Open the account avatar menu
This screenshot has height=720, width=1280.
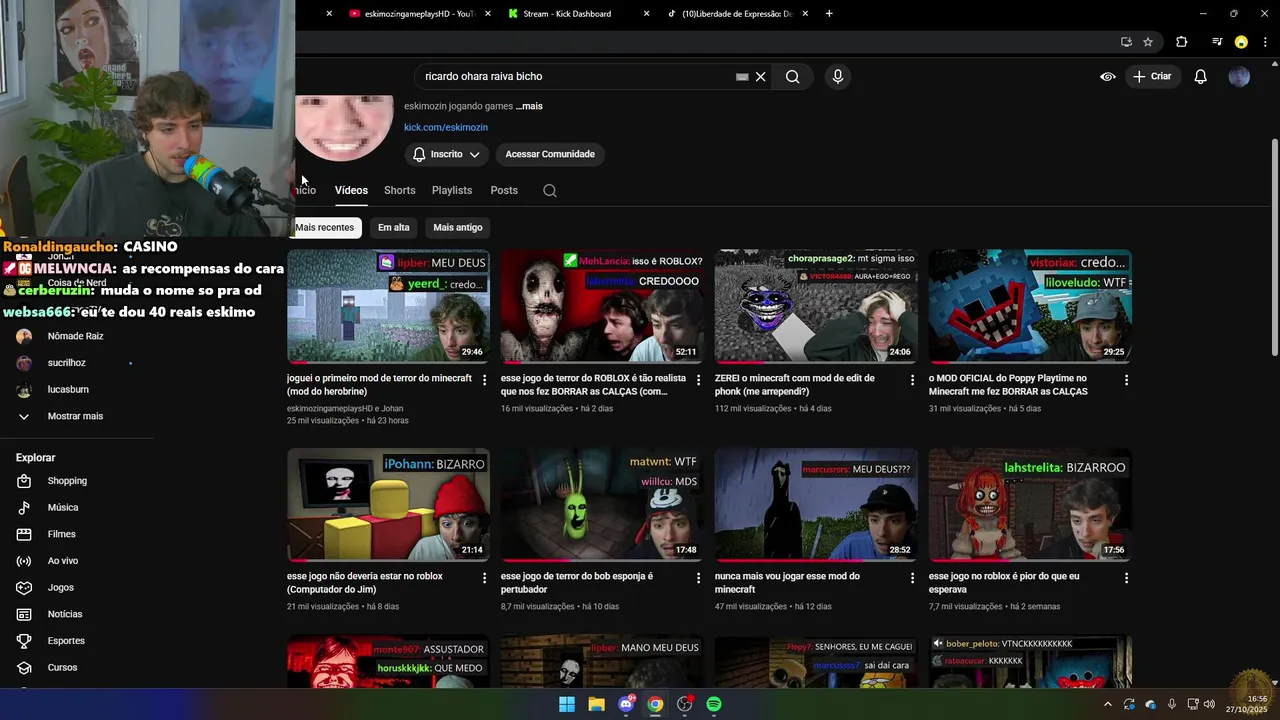pyautogui.click(x=1239, y=77)
